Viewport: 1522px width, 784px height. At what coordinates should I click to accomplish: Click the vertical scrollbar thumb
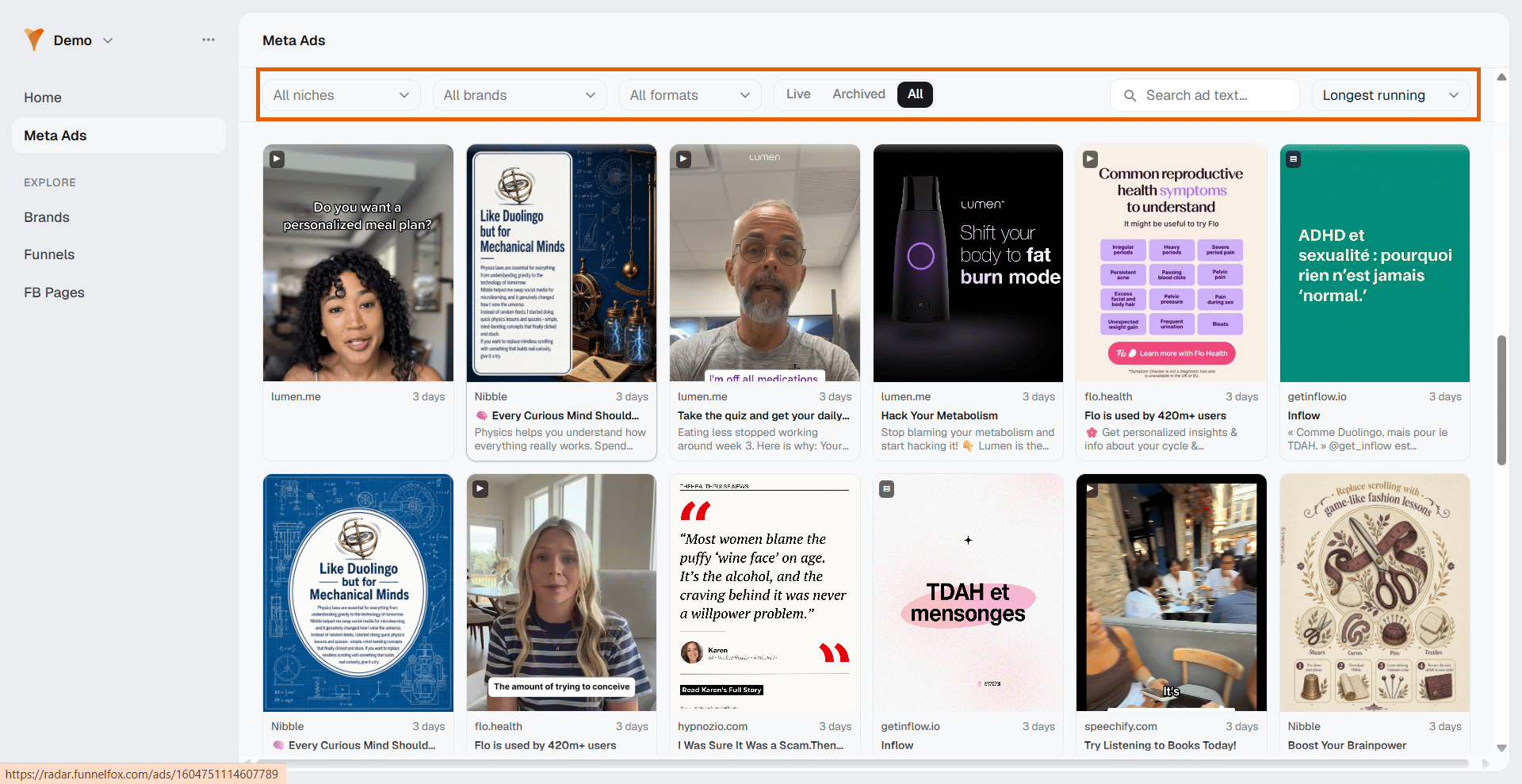click(x=1501, y=400)
